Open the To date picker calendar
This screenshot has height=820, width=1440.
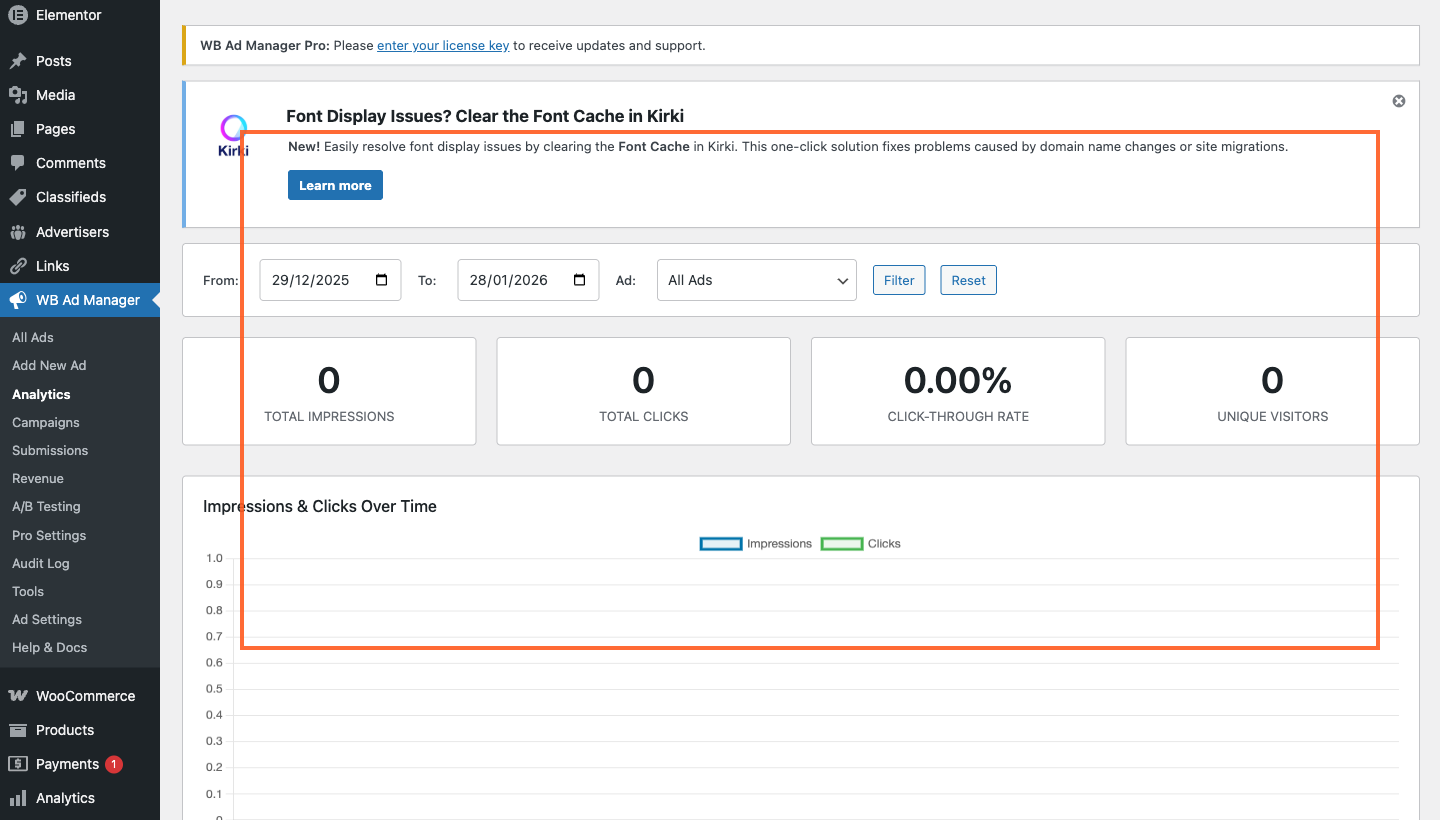pos(579,280)
